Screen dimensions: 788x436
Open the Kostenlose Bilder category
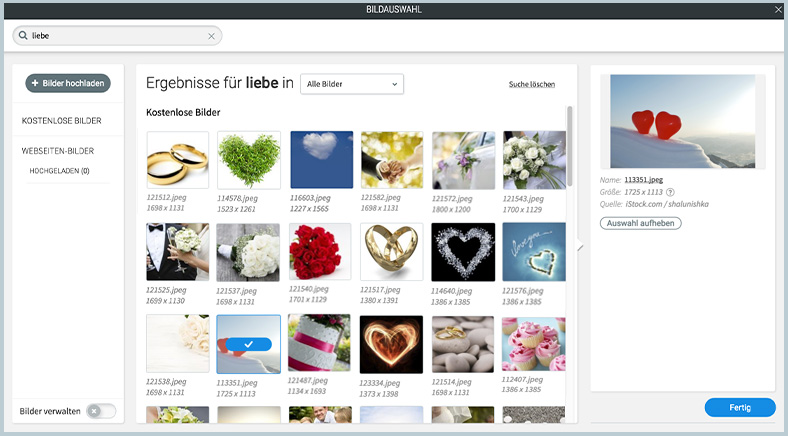click(x=61, y=121)
